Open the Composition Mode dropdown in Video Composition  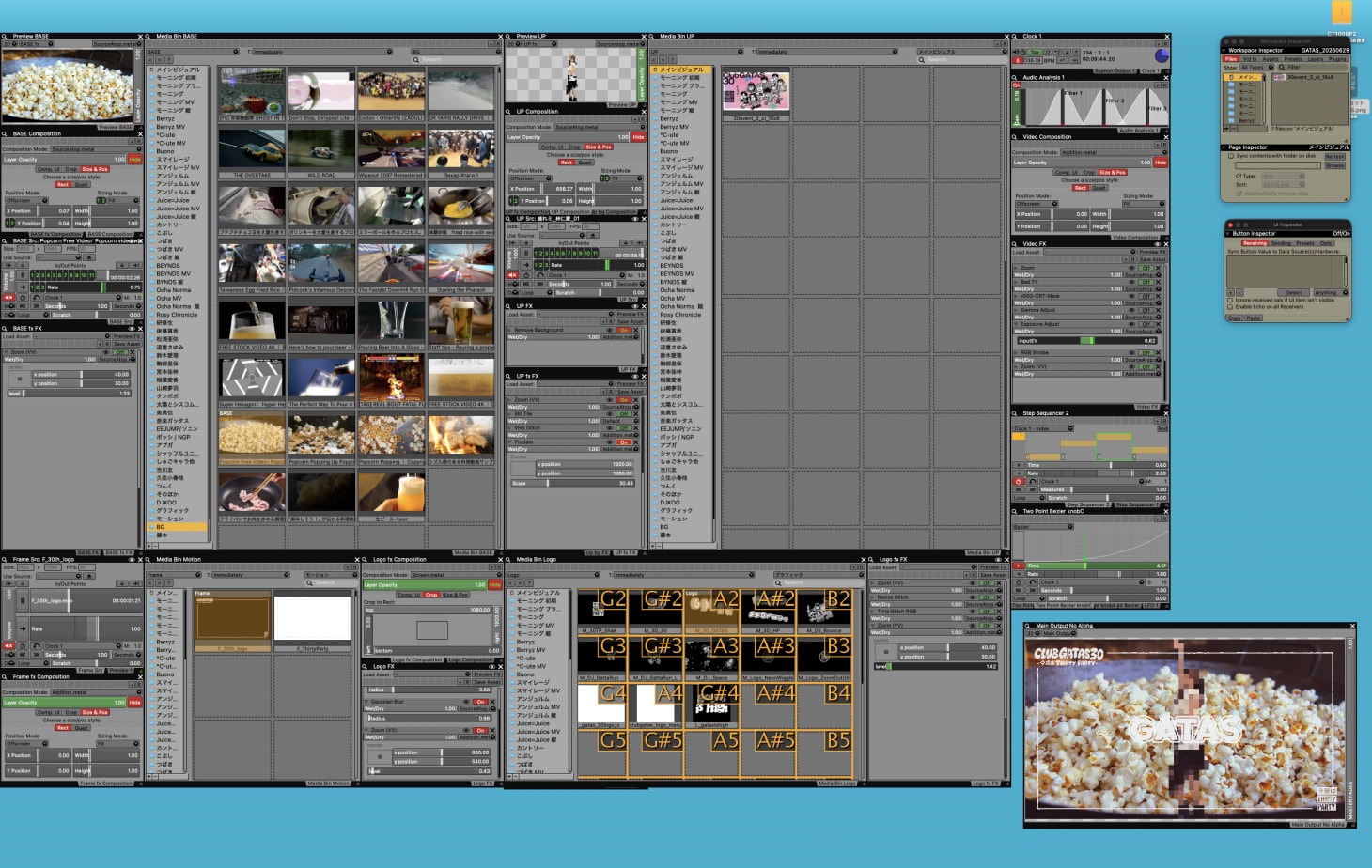point(1114,152)
